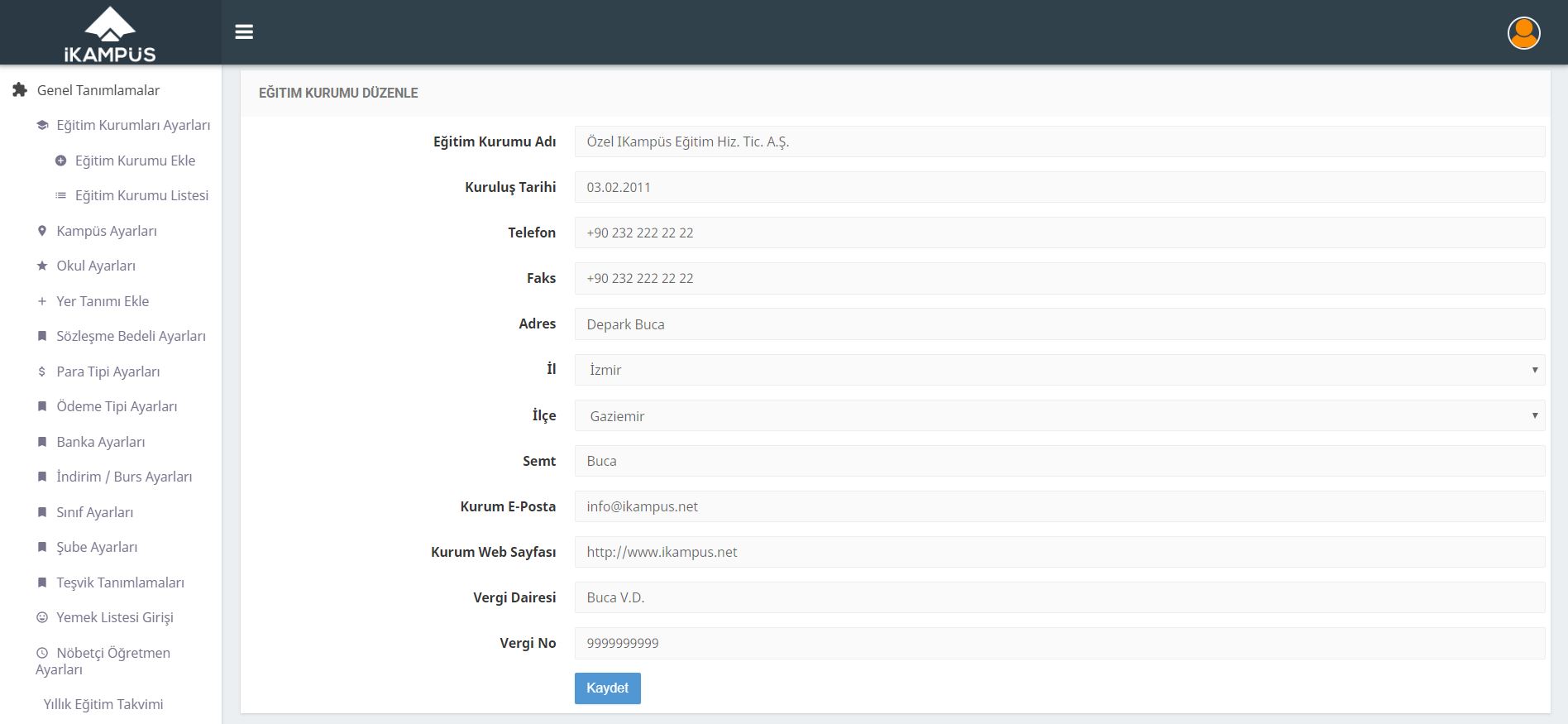Go to Kampüs Ayarları
1568x724 pixels.
coord(107,231)
